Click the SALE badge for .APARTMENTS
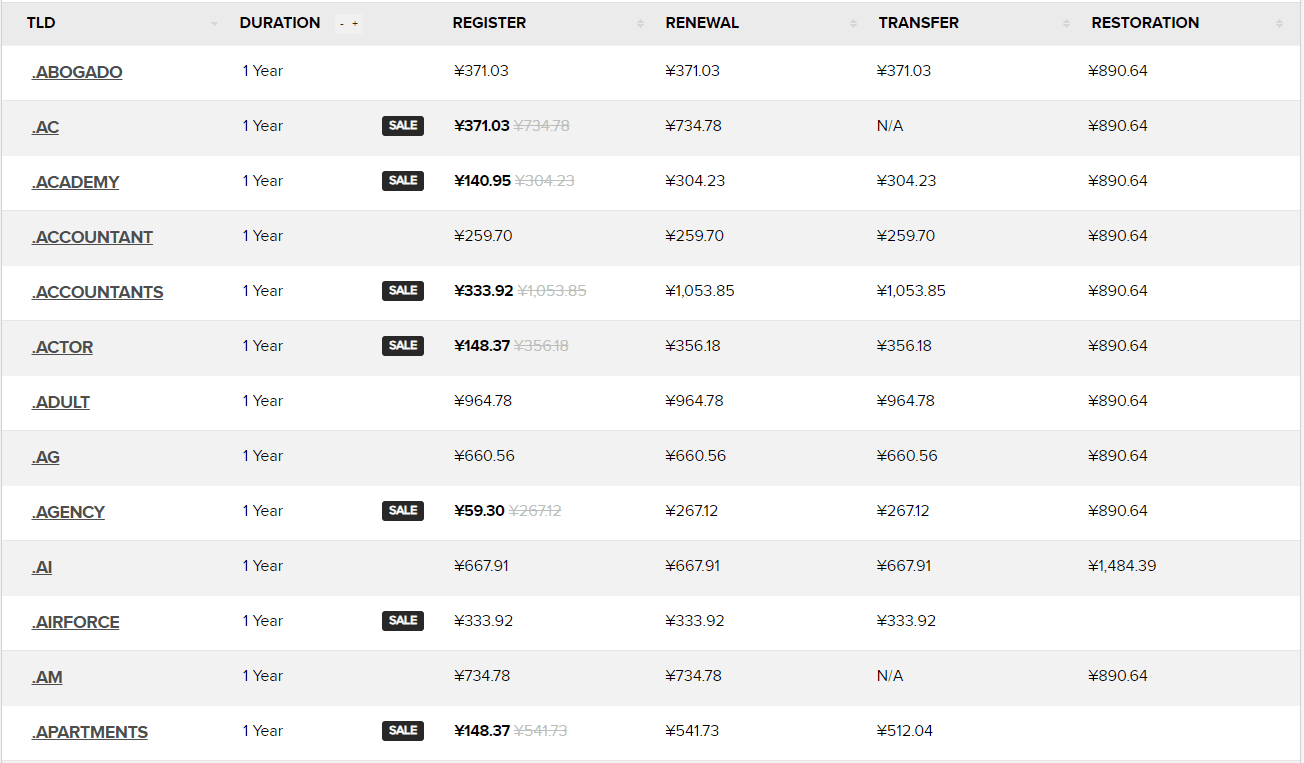1304x763 pixels. coord(403,731)
